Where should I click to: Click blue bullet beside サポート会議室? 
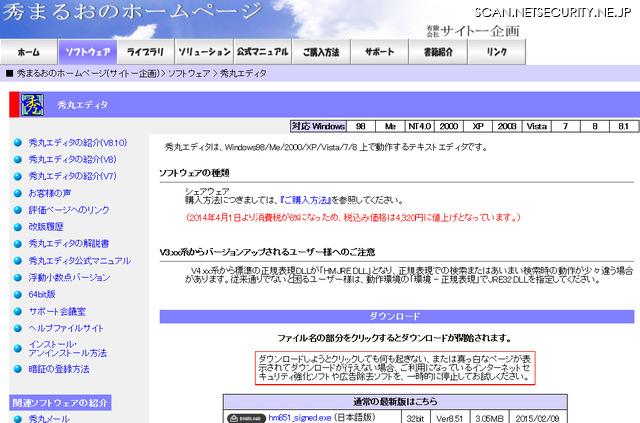18,311
